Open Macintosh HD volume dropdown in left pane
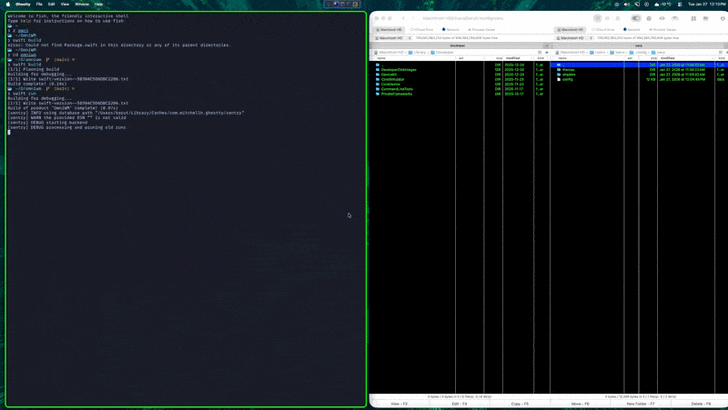 [x=391, y=38]
